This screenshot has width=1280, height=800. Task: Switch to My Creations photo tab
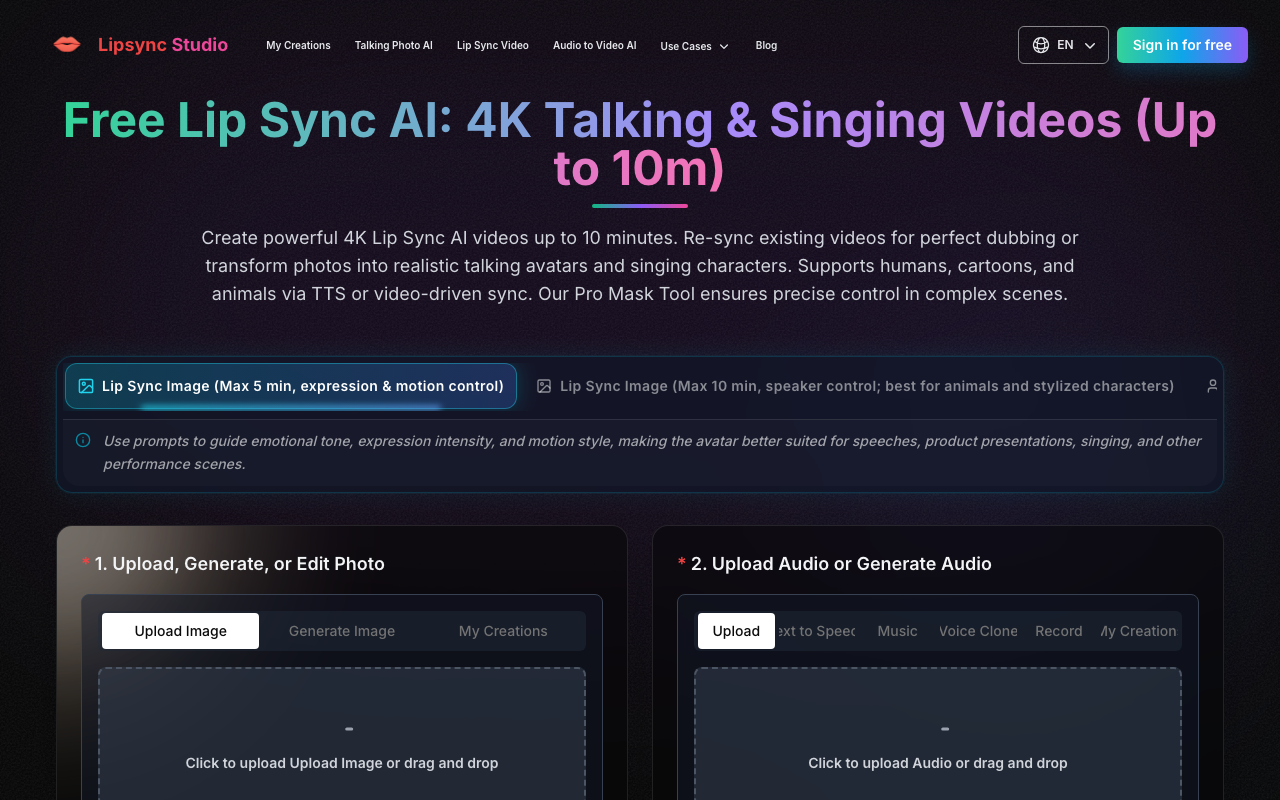[503, 631]
